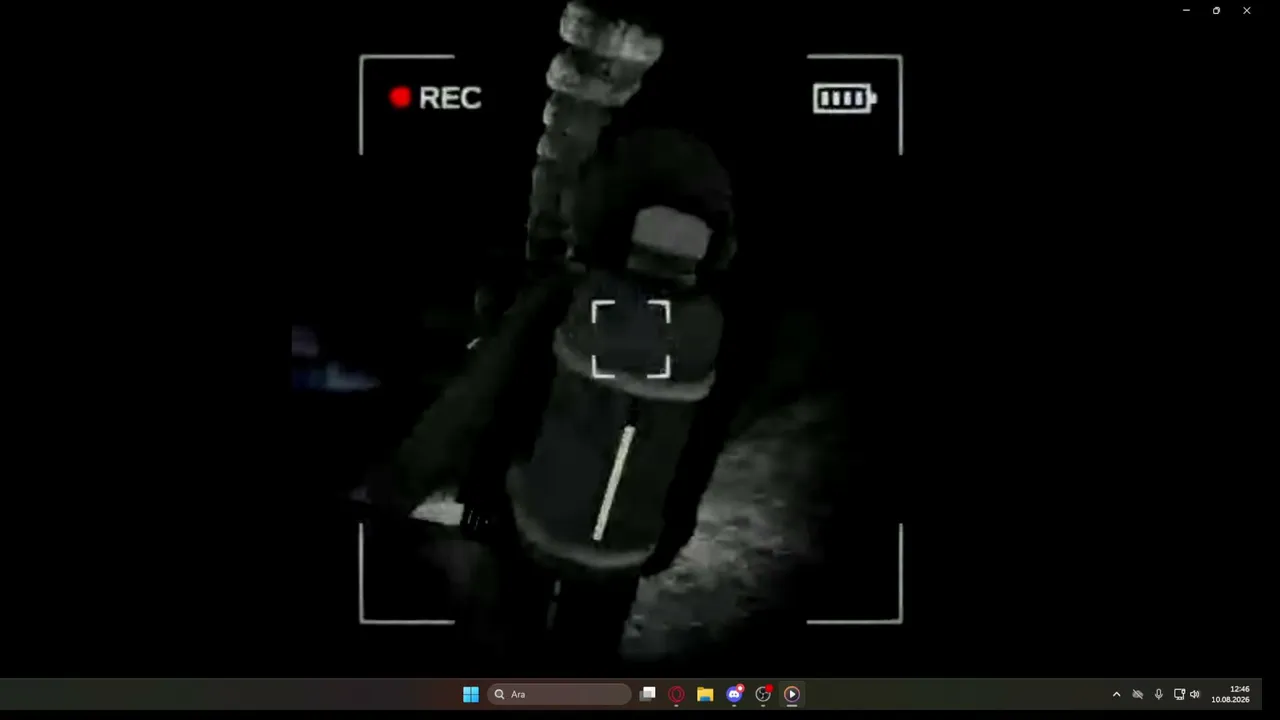This screenshot has height=720, width=1280.
Task: Restore down the video player window
Action: 1216,10
